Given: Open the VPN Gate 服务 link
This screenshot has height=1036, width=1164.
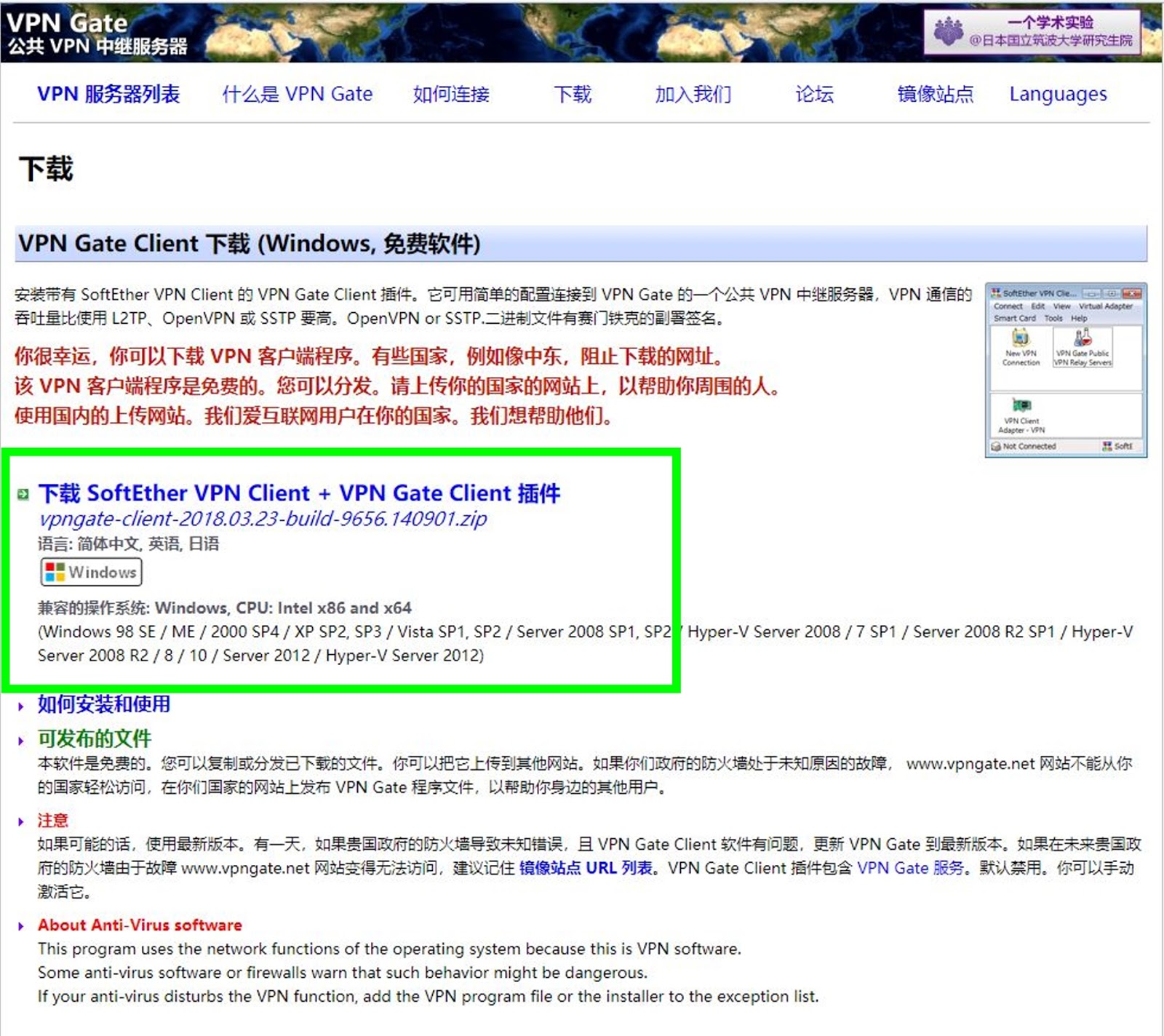Looking at the screenshot, I should pos(910,868).
